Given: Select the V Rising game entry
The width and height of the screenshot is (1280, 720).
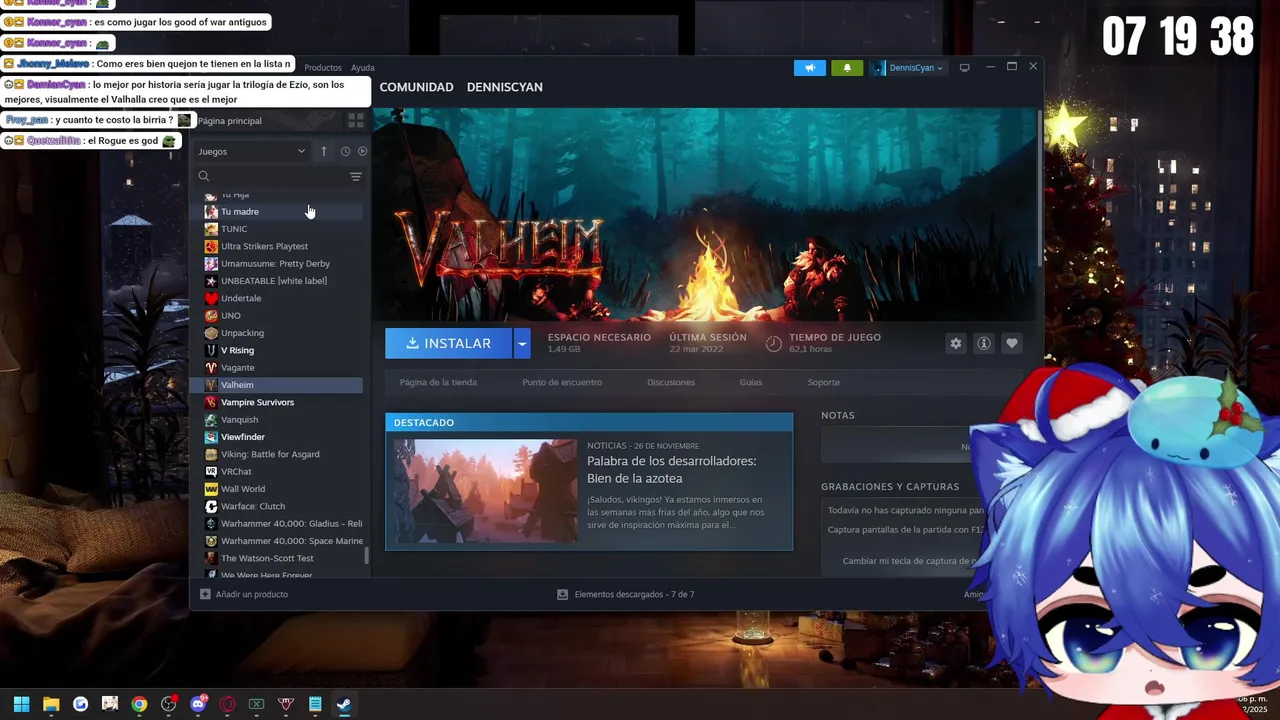Looking at the screenshot, I should [276, 350].
